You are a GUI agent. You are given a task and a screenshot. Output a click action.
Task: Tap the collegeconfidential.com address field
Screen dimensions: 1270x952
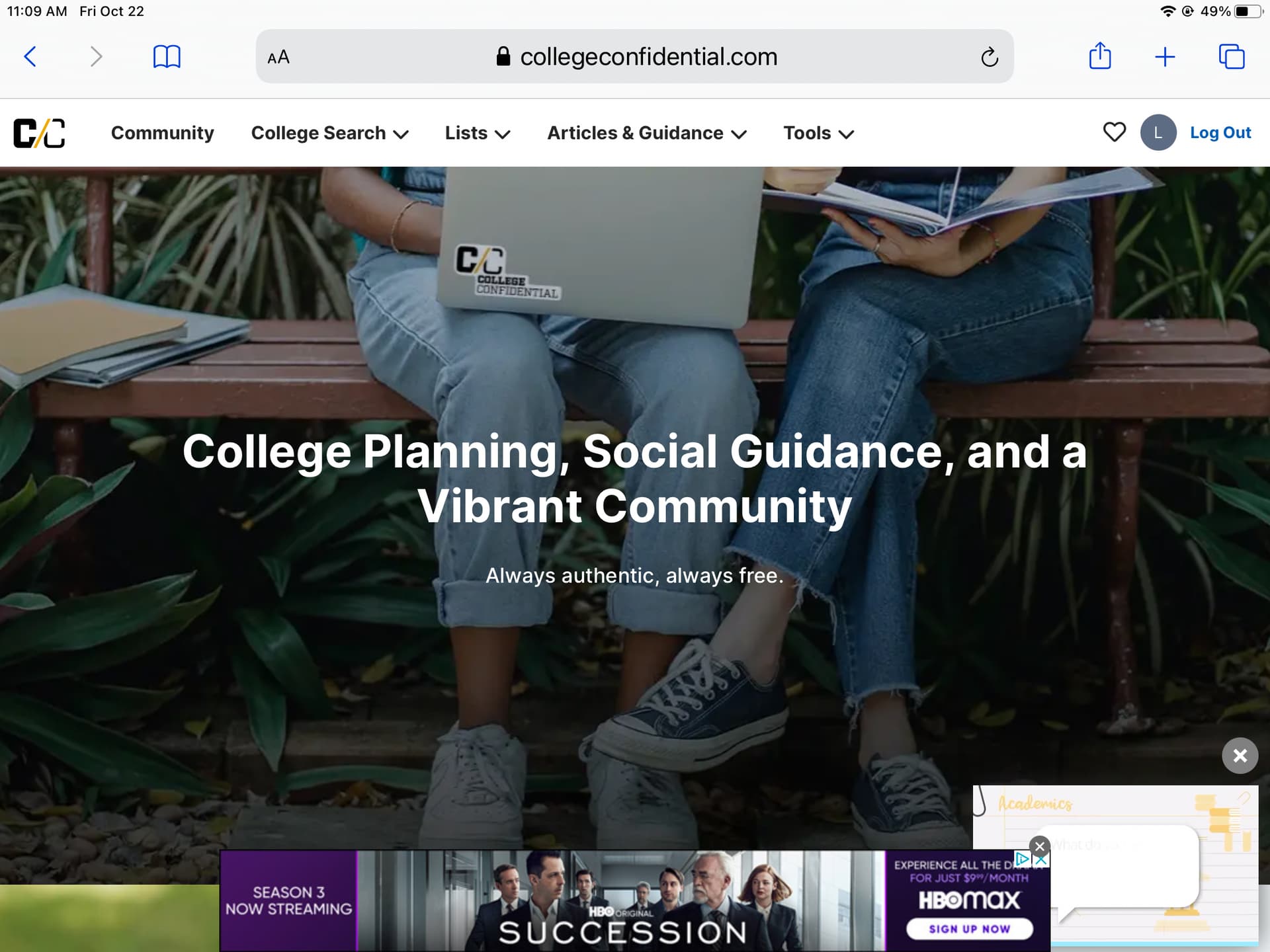point(635,56)
